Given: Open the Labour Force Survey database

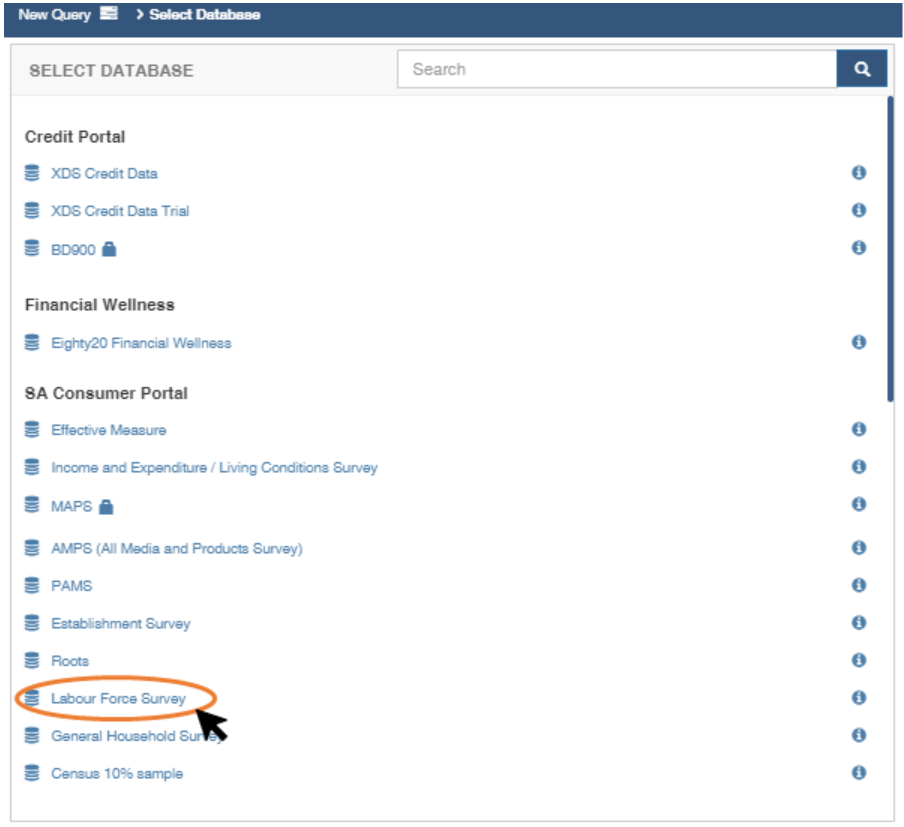Looking at the screenshot, I should [118, 698].
